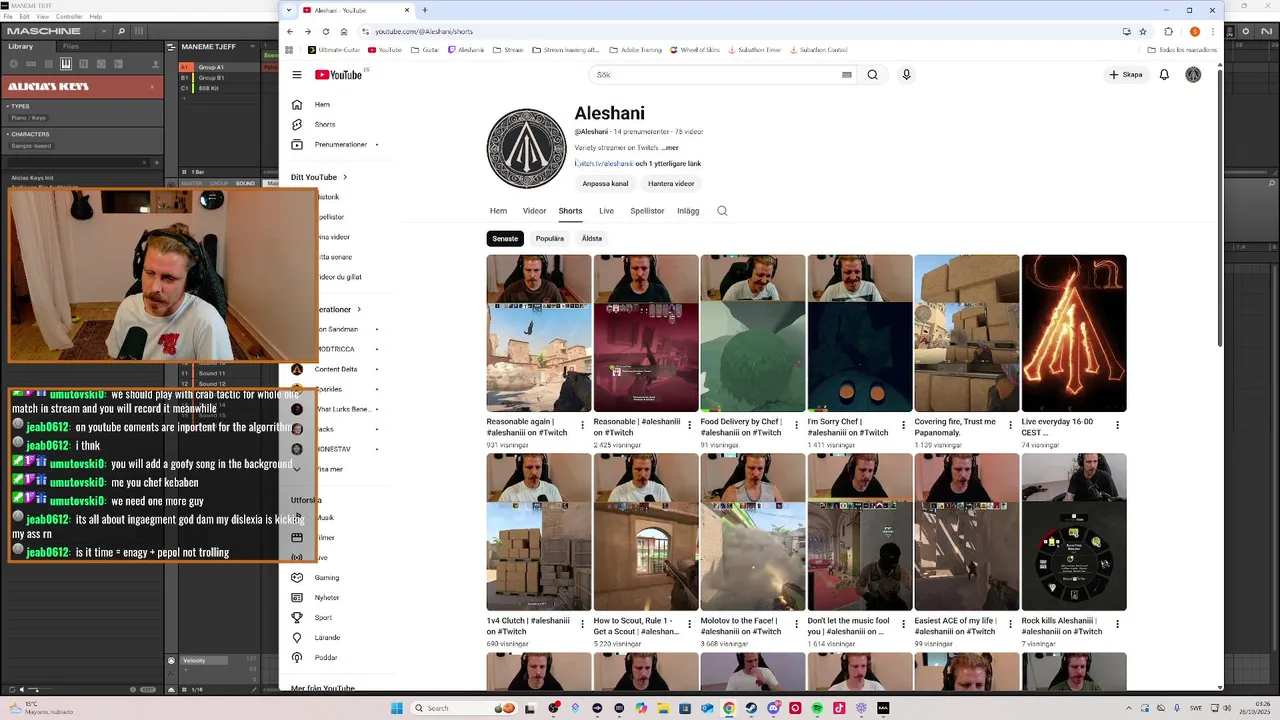Expand Visa mer chevron under subscriptions

click(x=297, y=469)
